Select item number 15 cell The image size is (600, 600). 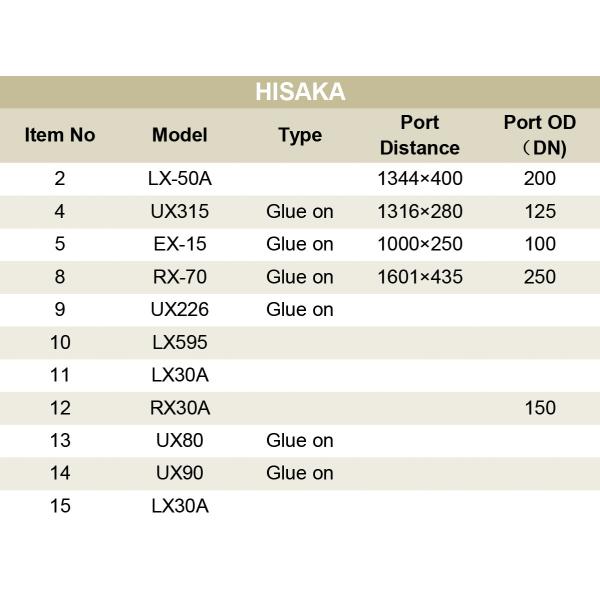(60, 506)
